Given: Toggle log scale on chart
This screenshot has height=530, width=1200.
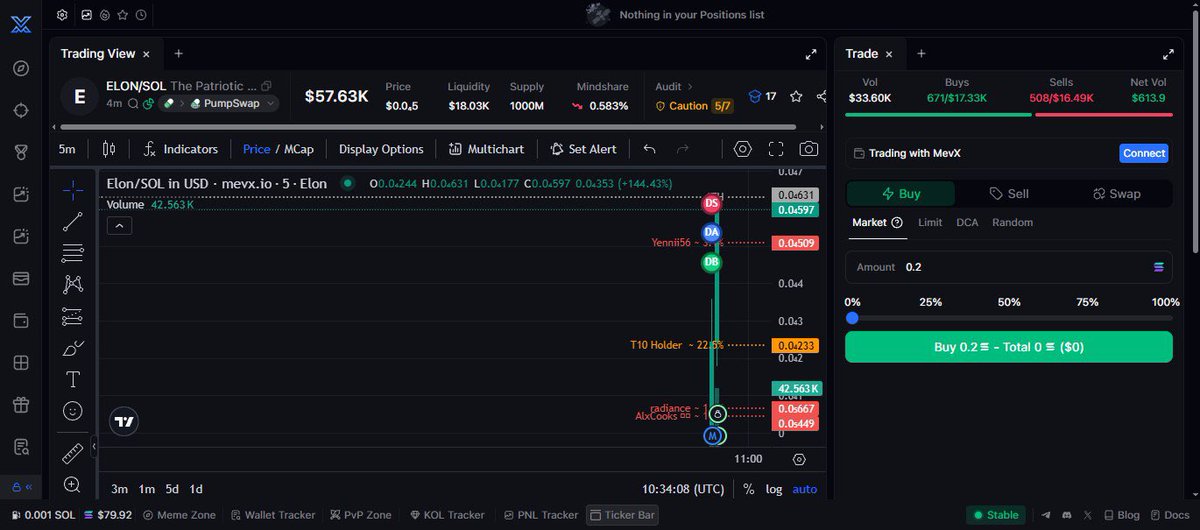Looking at the screenshot, I should (x=774, y=489).
